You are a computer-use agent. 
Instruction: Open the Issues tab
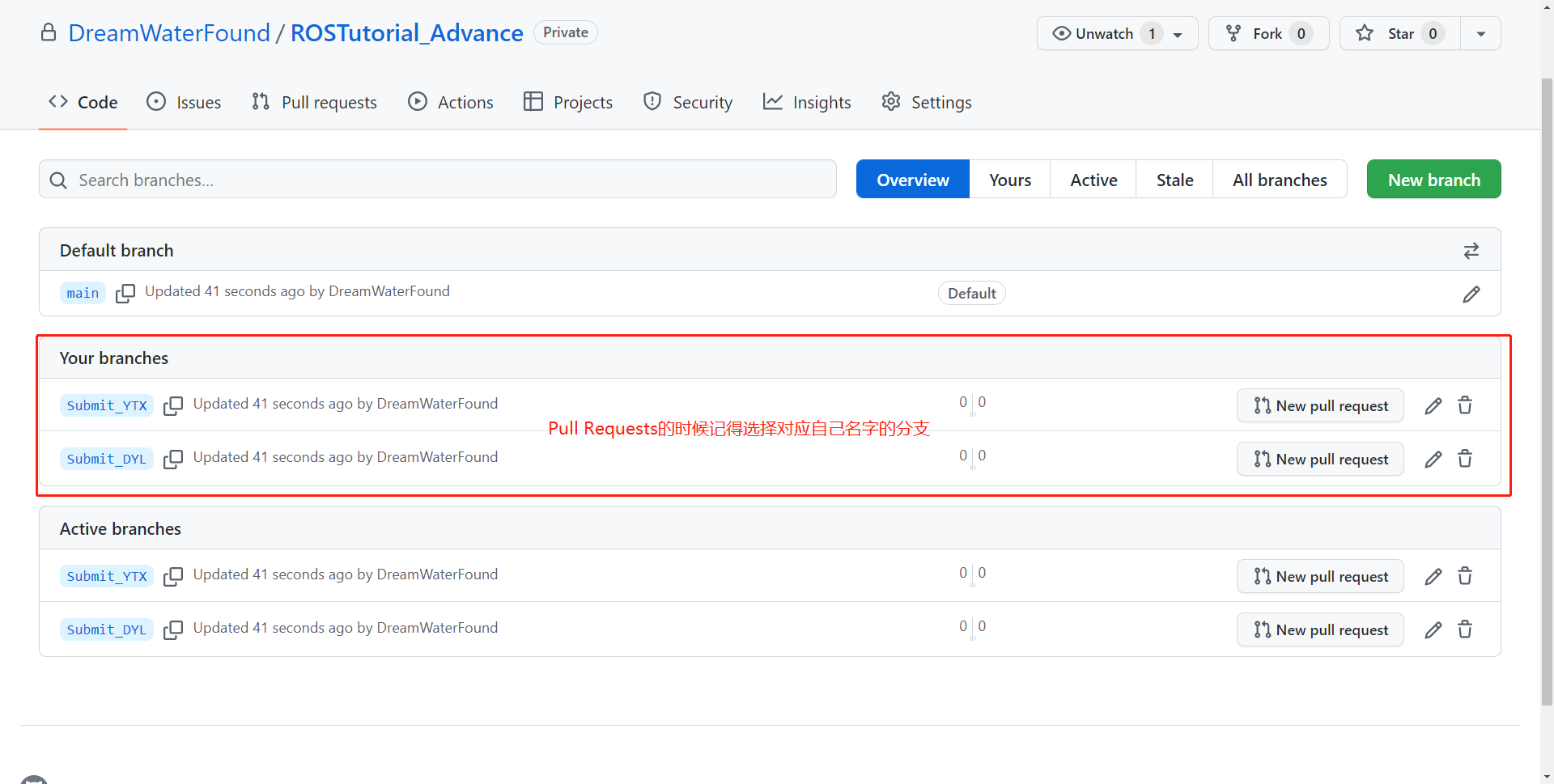184,103
